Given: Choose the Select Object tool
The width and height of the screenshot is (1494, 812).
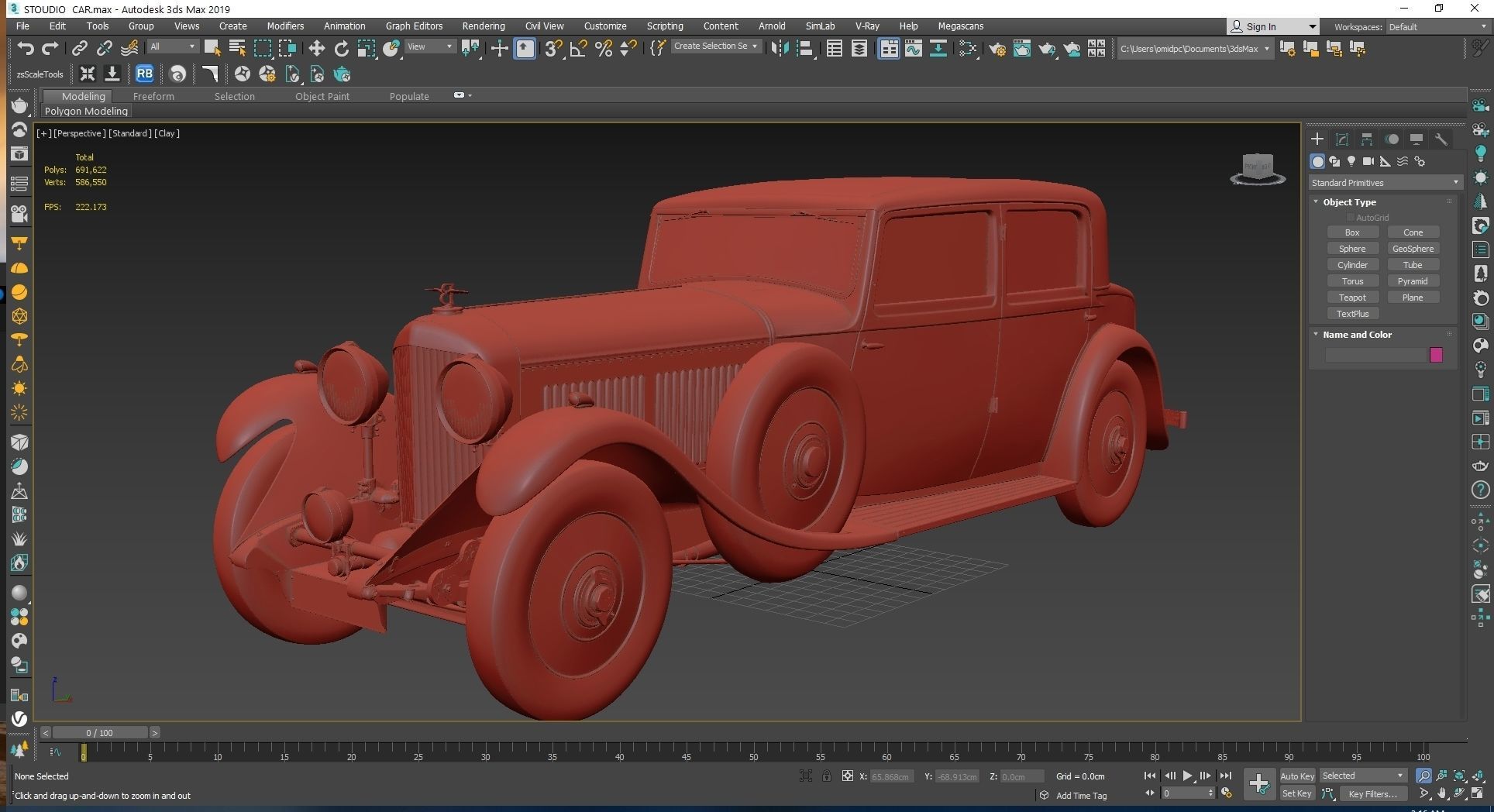Looking at the screenshot, I should [x=212, y=49].
